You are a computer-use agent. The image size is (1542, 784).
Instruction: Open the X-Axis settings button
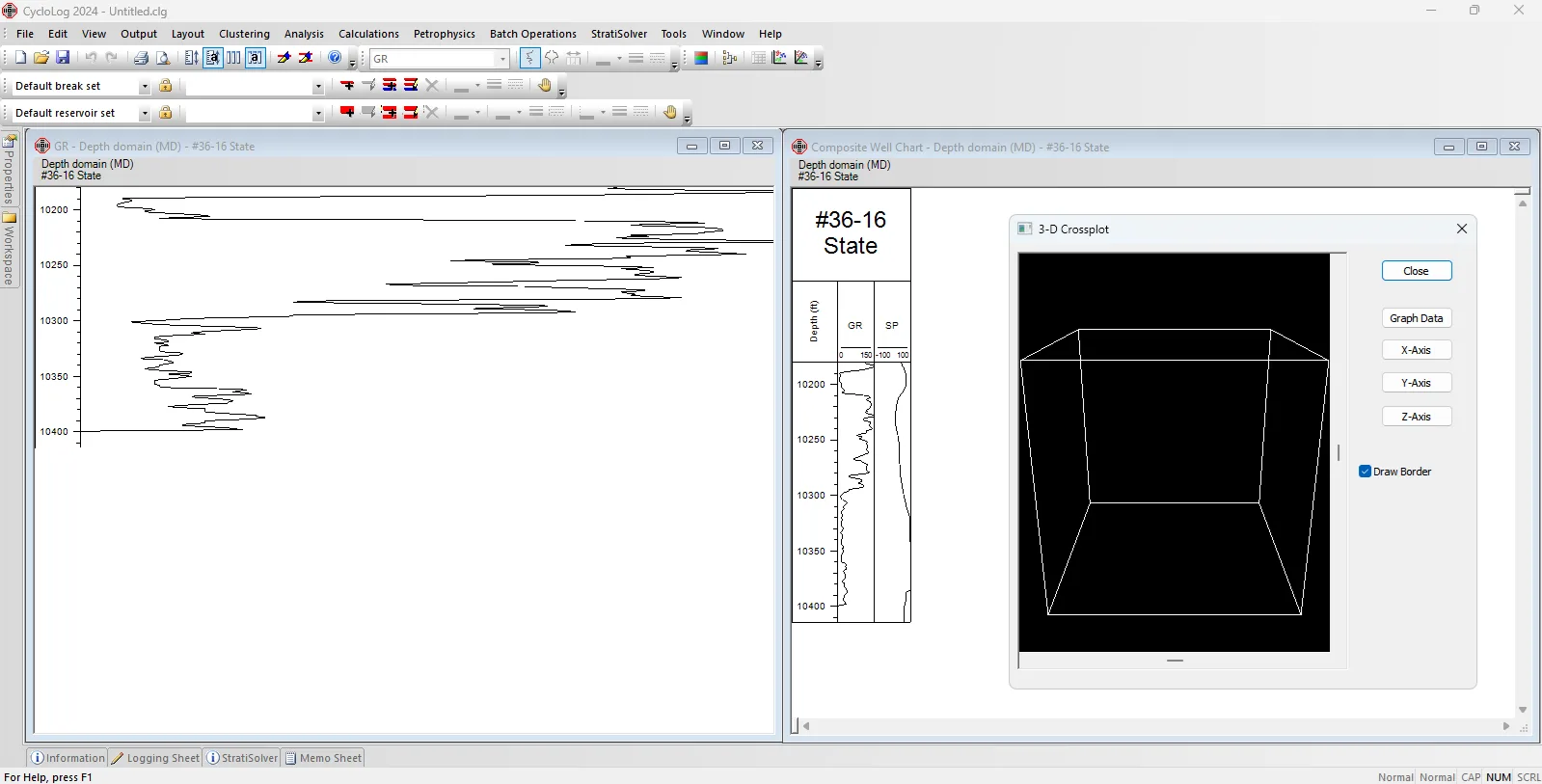point(1417,350)
